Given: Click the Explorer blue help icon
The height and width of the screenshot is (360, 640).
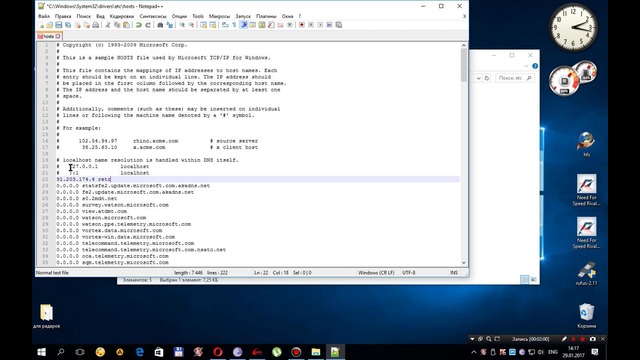Looking at the screenshot, I should (535, 66).
